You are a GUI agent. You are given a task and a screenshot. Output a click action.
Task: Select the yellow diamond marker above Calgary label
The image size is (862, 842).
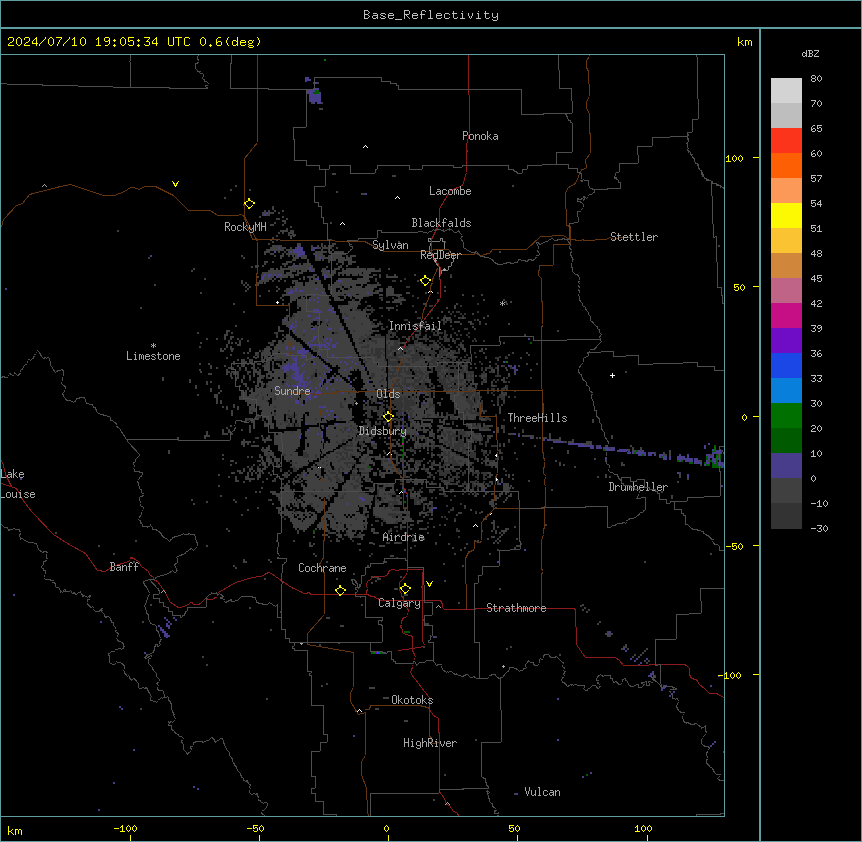pos(405,589)
